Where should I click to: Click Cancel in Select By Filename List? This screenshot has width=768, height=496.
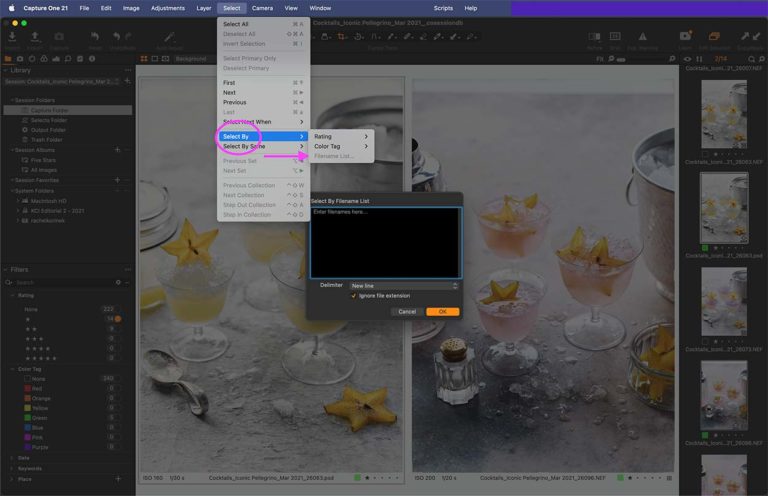click(x=407, y=311)
